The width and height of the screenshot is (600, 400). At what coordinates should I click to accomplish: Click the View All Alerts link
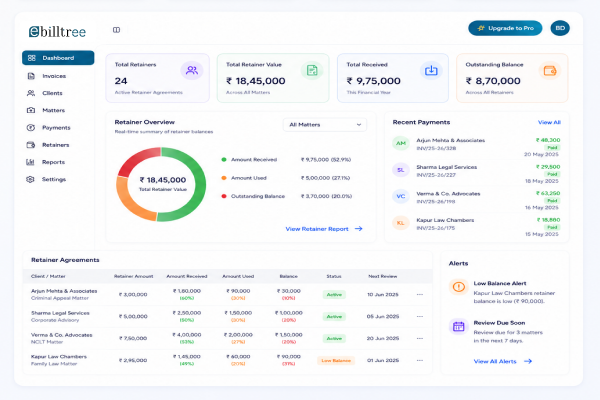click(x=503, y=361)
